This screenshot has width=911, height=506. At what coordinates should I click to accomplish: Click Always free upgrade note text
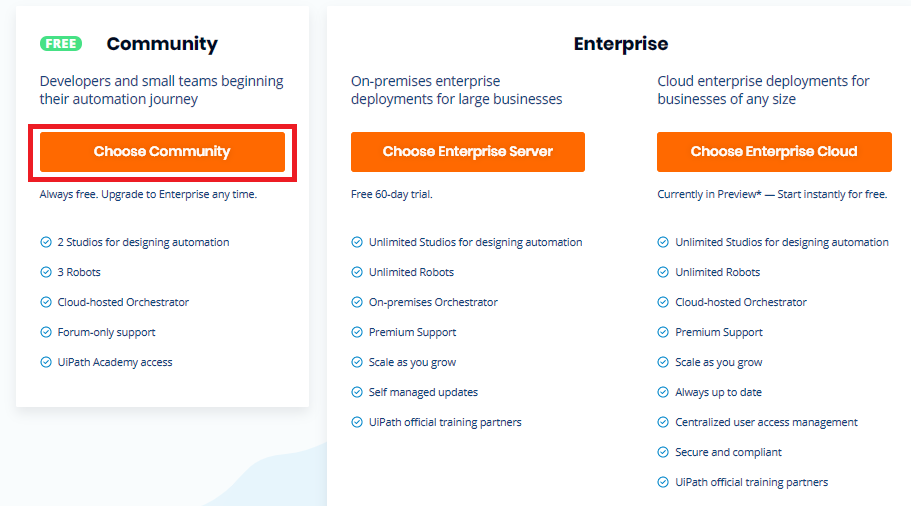click(x=148, y=194)
